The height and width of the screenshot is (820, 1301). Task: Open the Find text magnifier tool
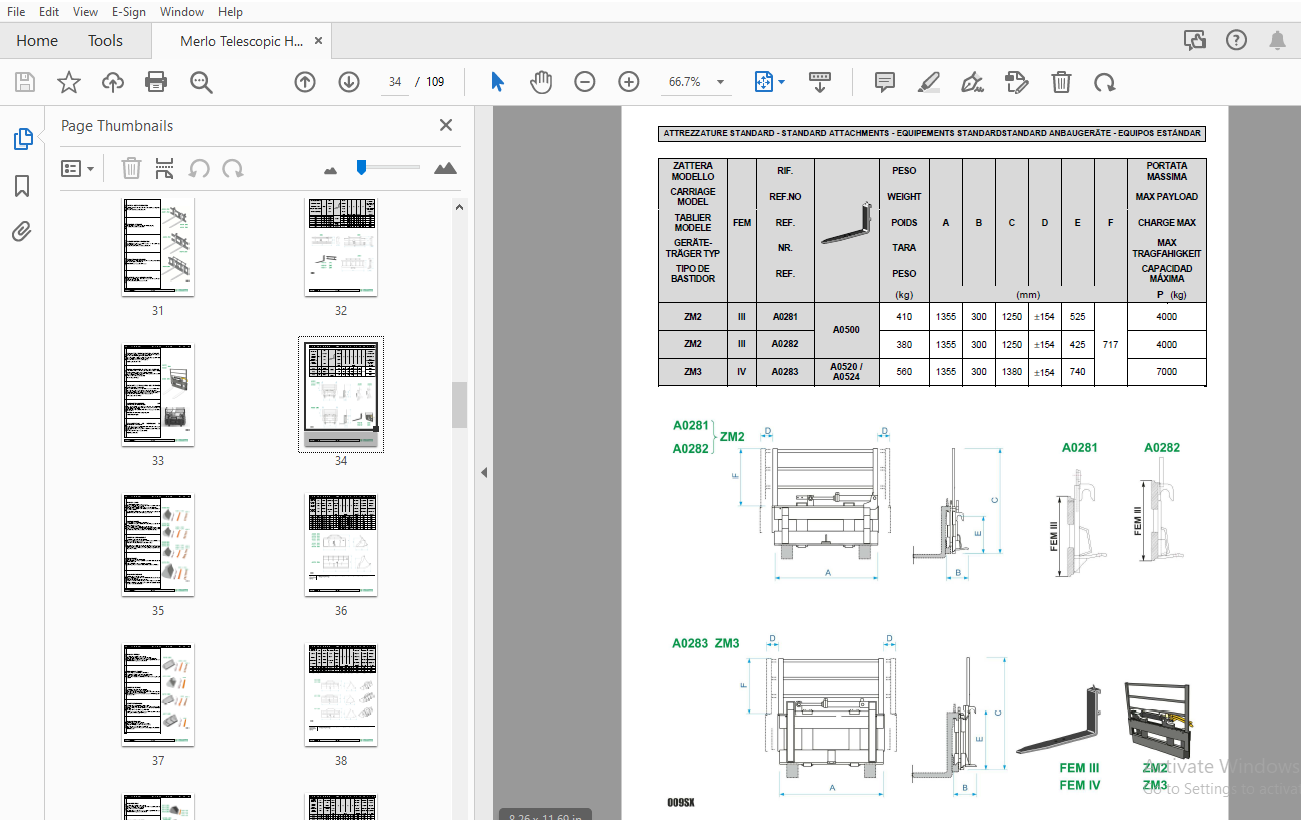(202, 82)
